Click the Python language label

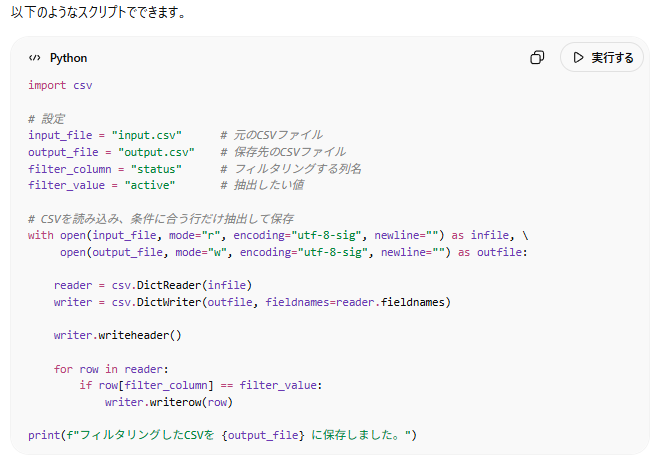point(68,58)
